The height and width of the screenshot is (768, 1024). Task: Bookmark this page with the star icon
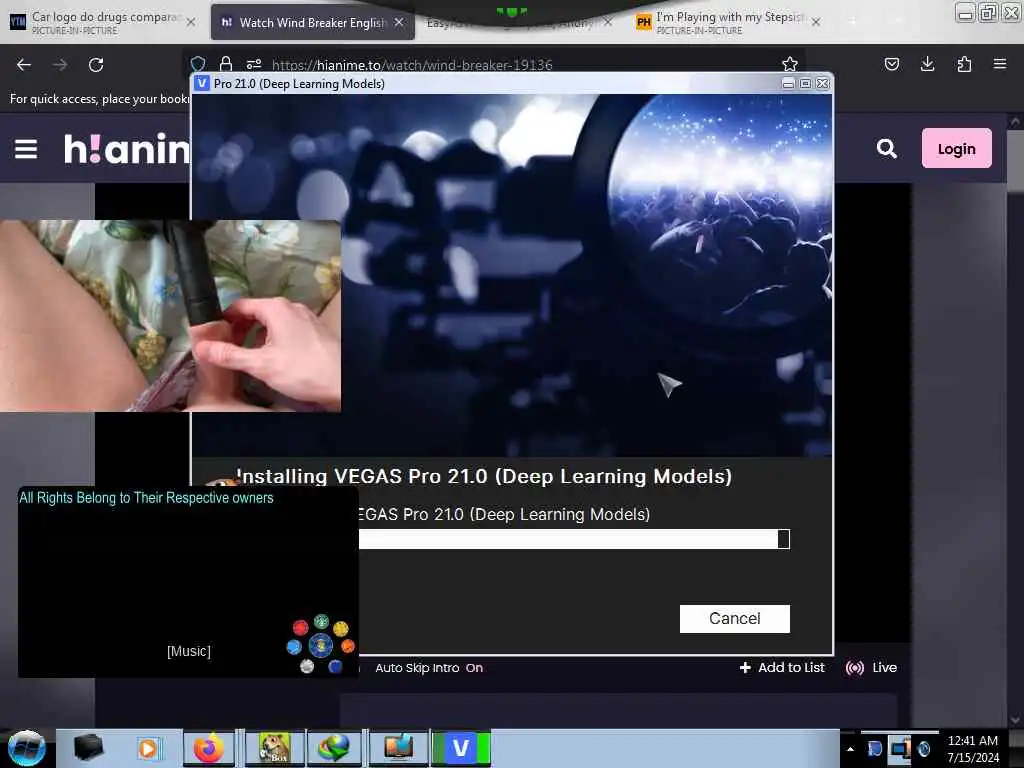(790, 64)
